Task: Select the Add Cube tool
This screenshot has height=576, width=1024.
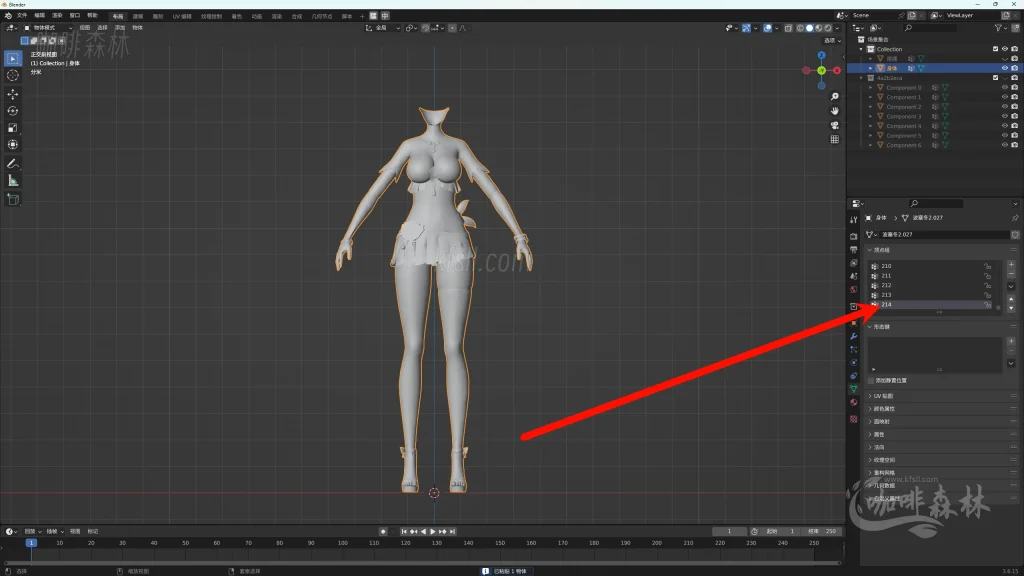Action: (x=12, y=200)
